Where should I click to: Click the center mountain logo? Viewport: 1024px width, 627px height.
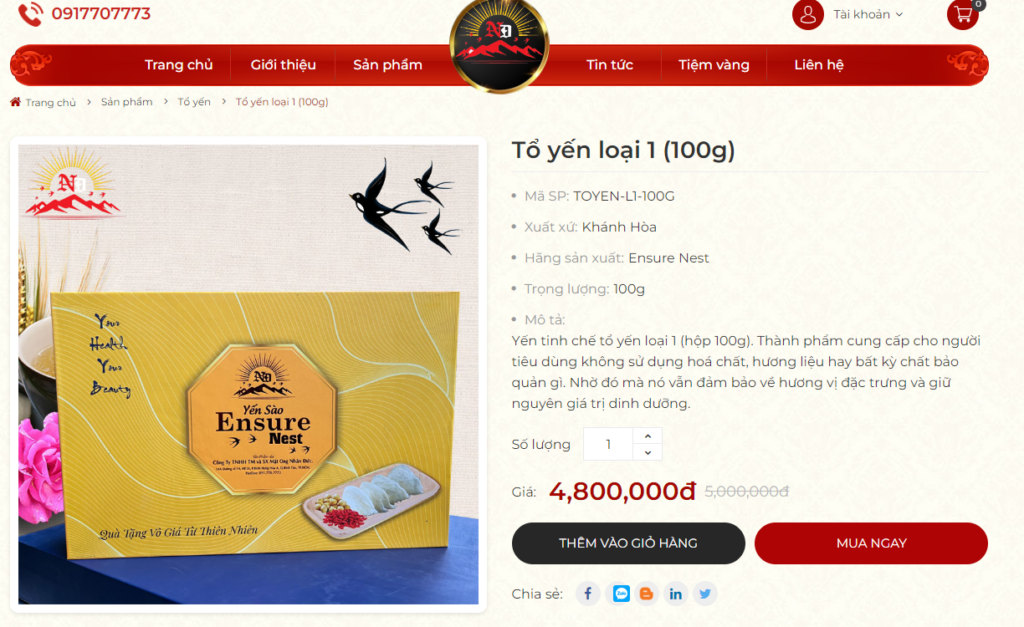coord(500,44)
